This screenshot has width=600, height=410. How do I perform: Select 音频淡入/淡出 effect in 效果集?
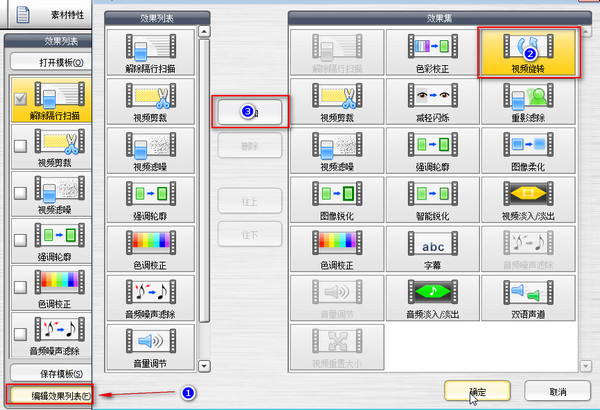pyautogui.click(x=432, y=298)
